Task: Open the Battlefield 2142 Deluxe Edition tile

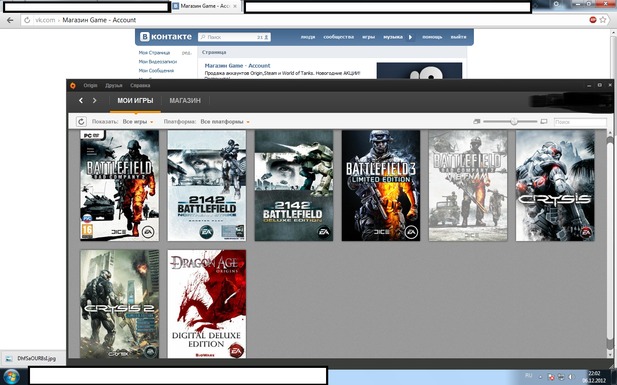Action: point(294,185)
